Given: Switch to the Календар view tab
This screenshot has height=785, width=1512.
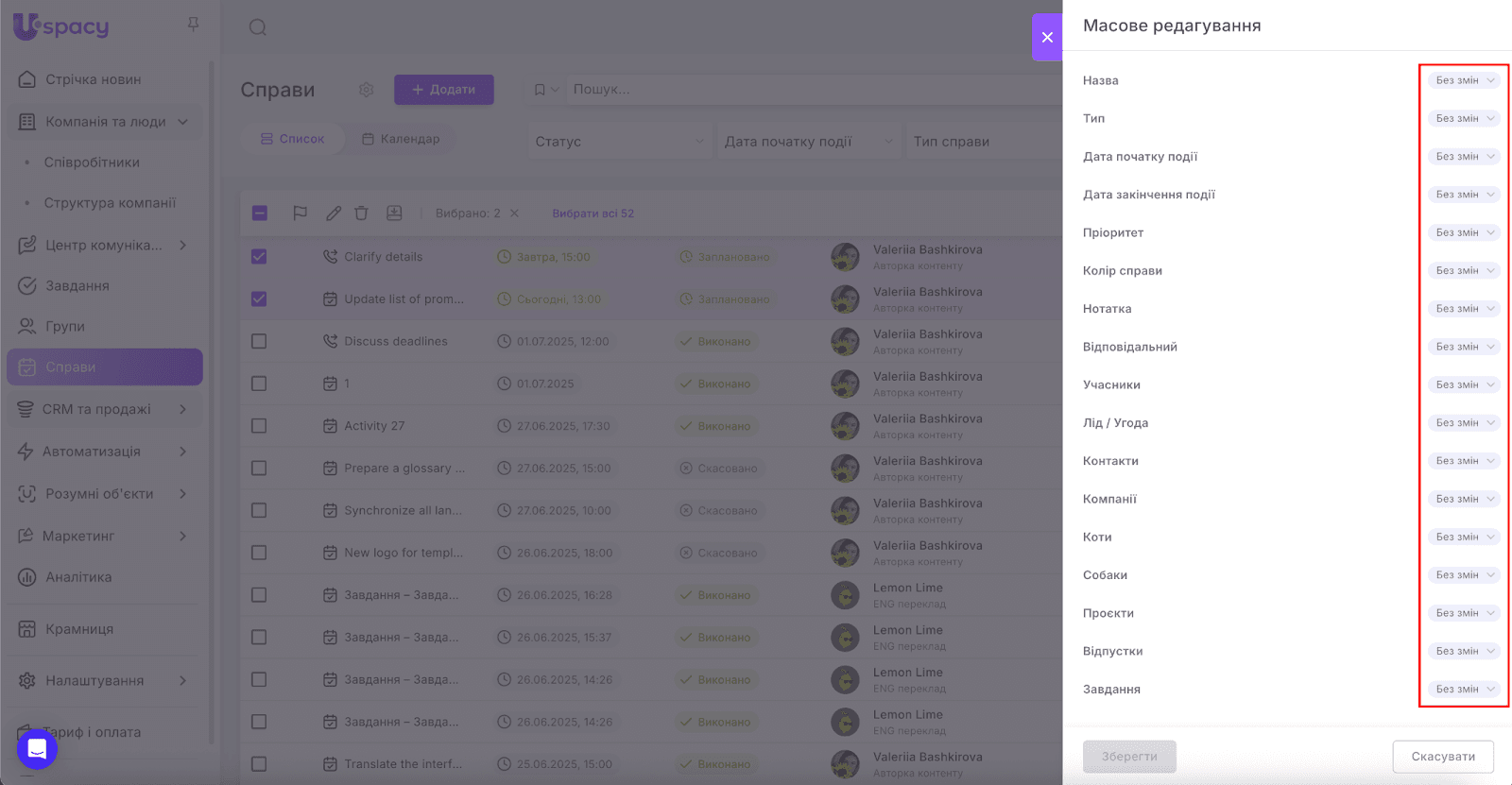Looking at the screenshot, I should point(401,139).
